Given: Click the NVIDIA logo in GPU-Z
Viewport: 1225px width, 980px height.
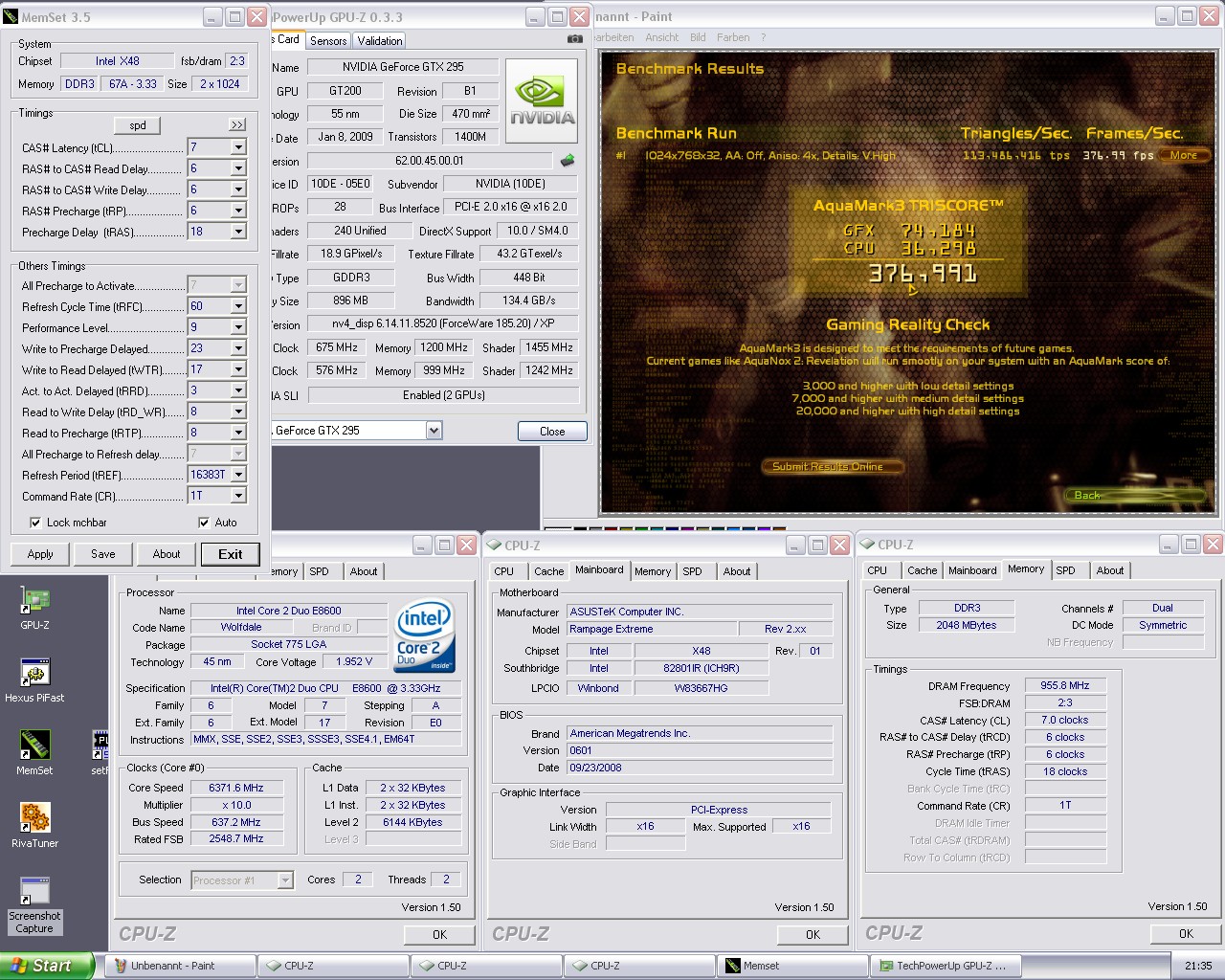Looking at the screenshot, I should 542,101.
